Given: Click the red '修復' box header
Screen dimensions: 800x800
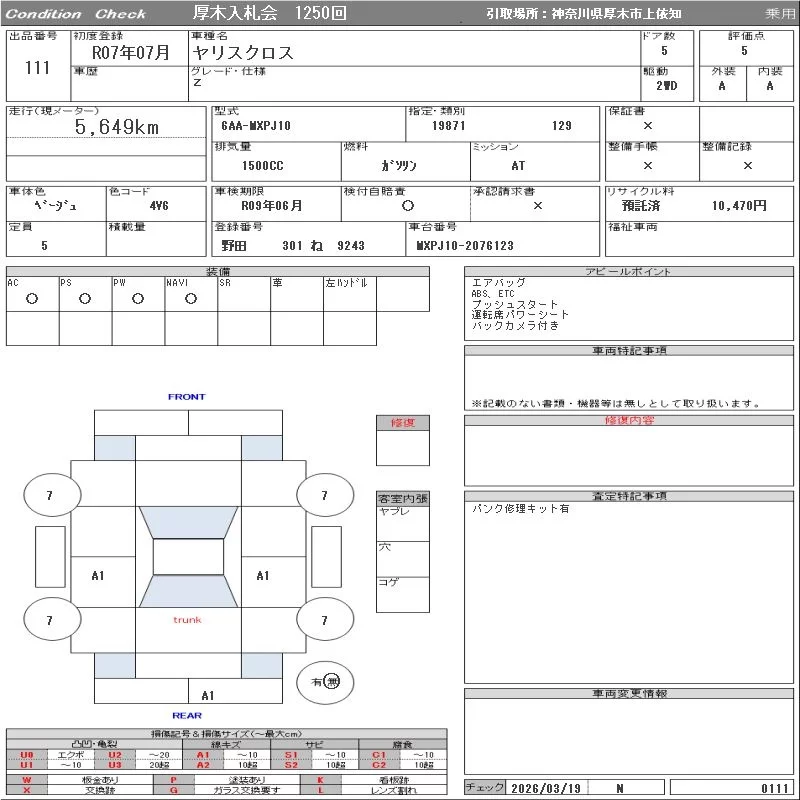Looking at the screenshot, I should (403, 423).
